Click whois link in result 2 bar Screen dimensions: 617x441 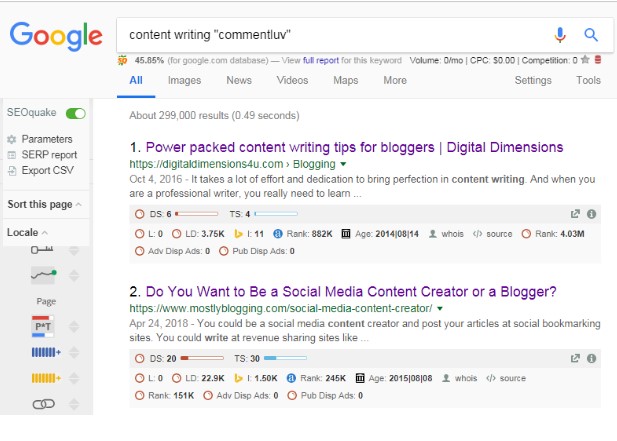coord(466,378)
